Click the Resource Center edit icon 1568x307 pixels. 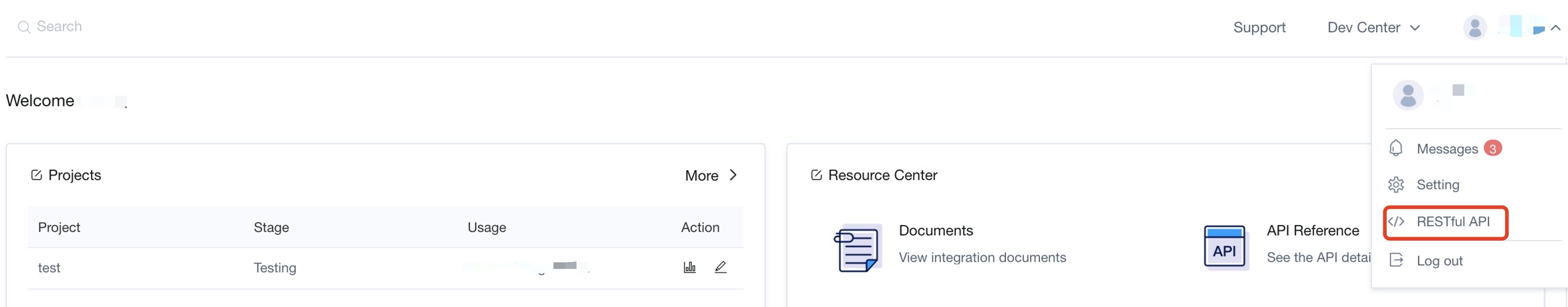(x=816, y=175)
